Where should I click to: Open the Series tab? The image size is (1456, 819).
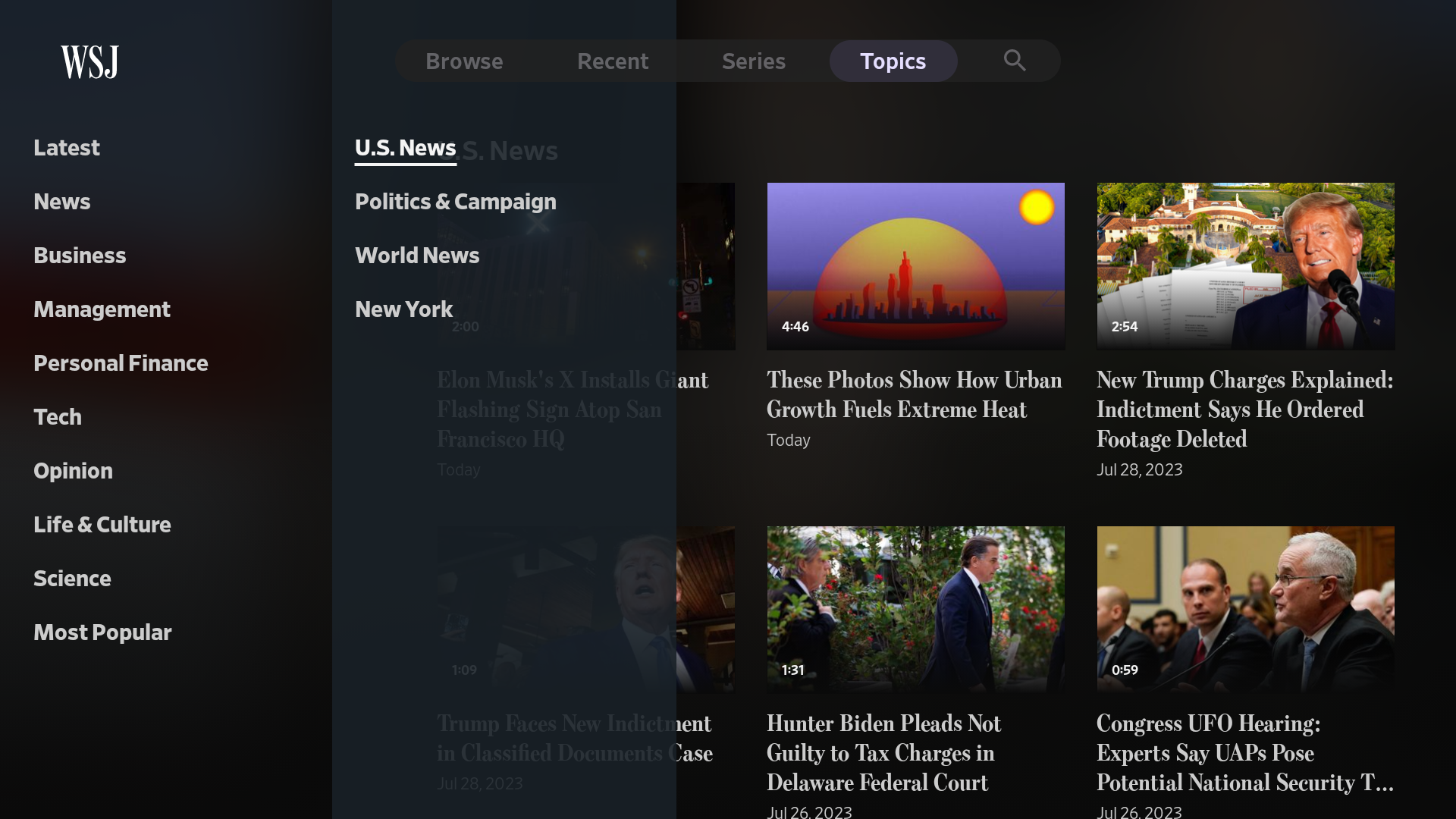pos(754,61)
